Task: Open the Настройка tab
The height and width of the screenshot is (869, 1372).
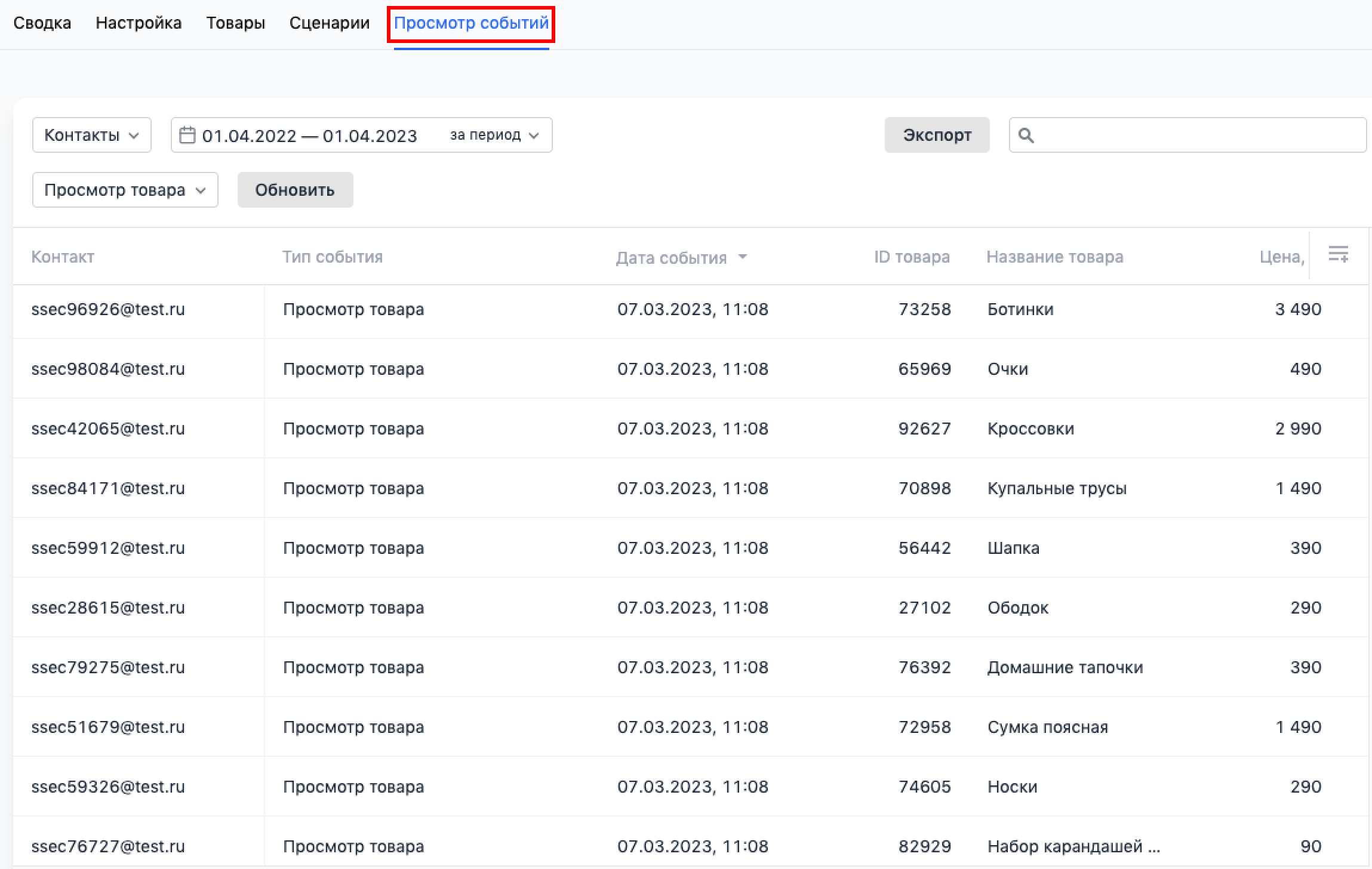Action: tap(139, 23)
